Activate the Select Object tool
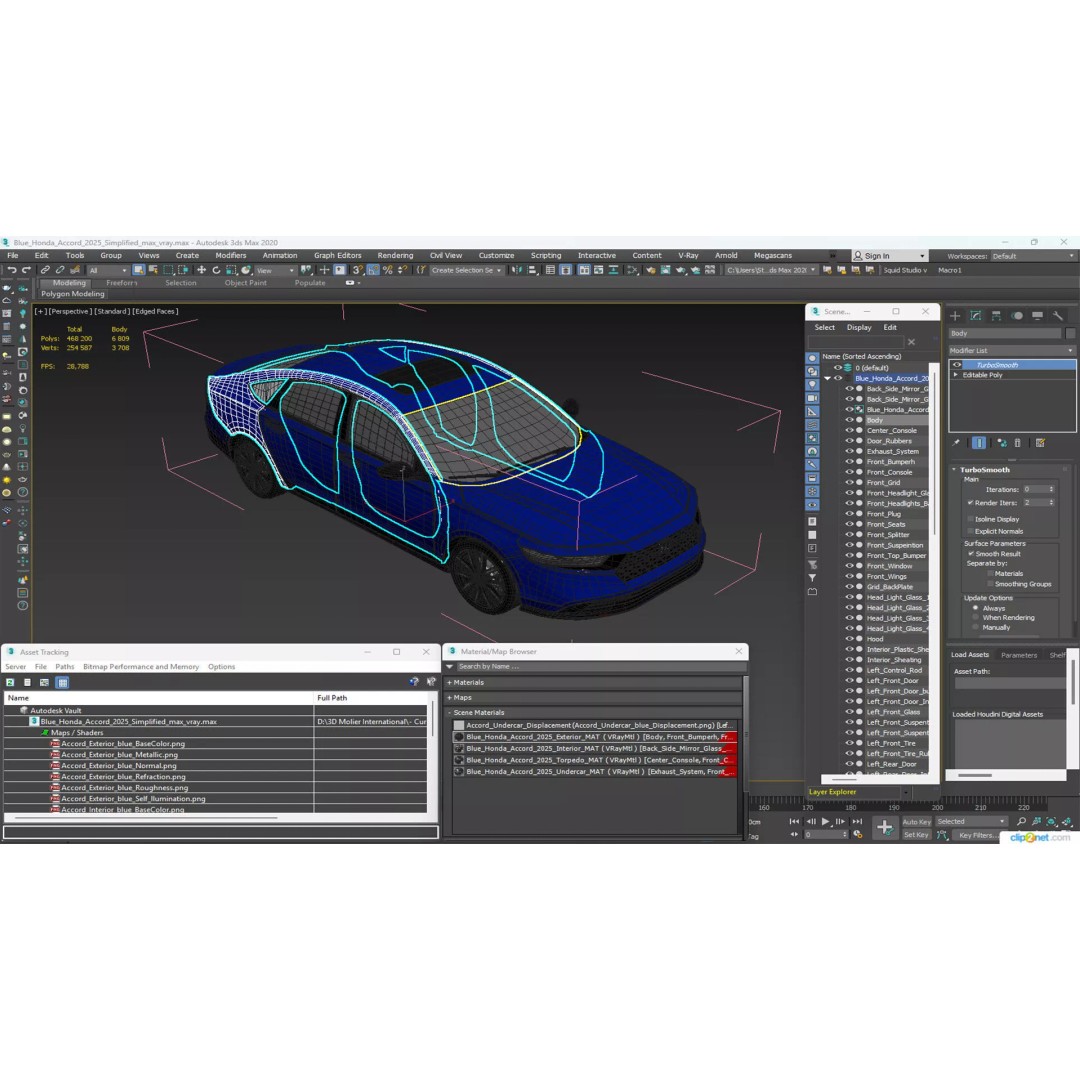Image resolution: width=1080 pixels, height=1080 pixels. [x=138, y=270]
